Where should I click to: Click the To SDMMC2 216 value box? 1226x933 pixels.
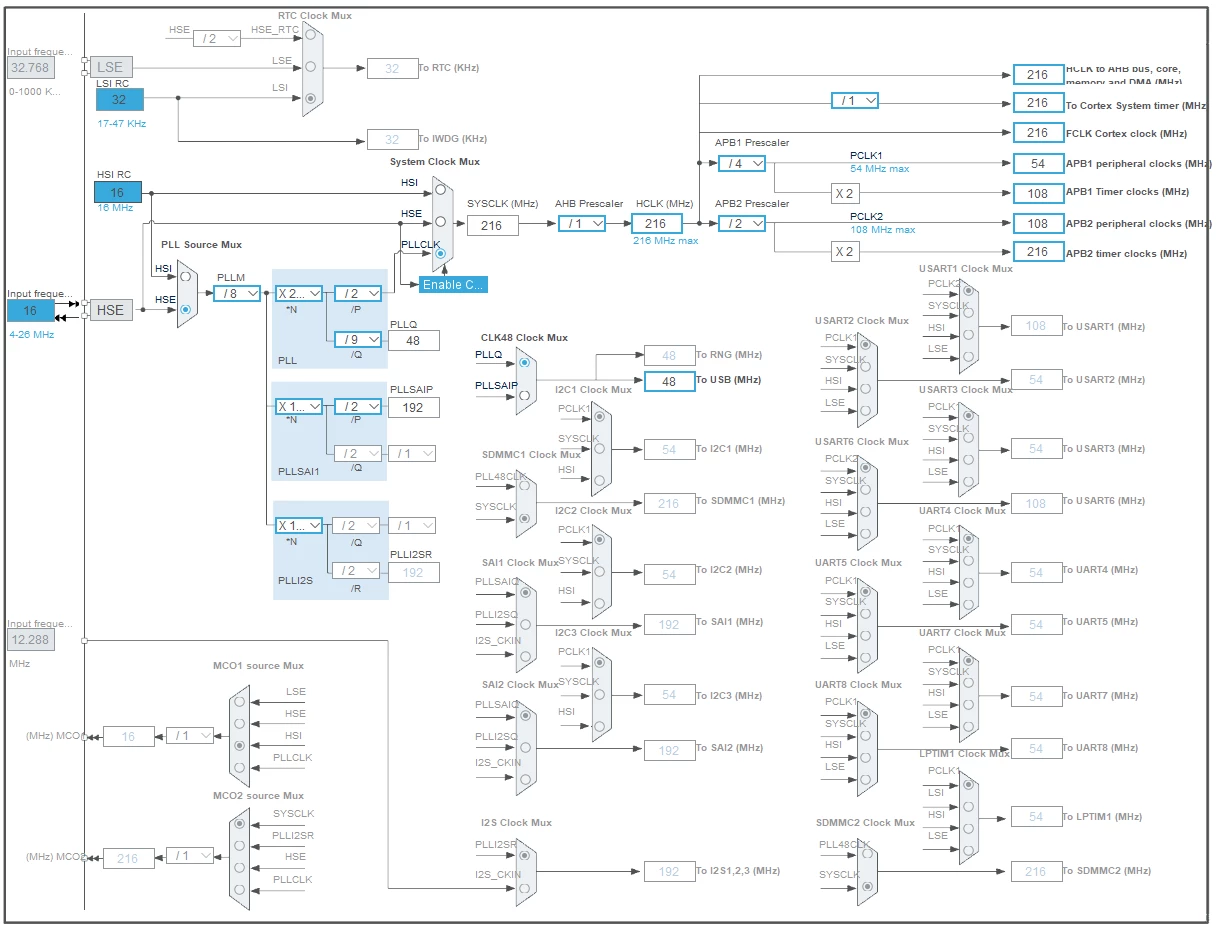(1036, 872)
